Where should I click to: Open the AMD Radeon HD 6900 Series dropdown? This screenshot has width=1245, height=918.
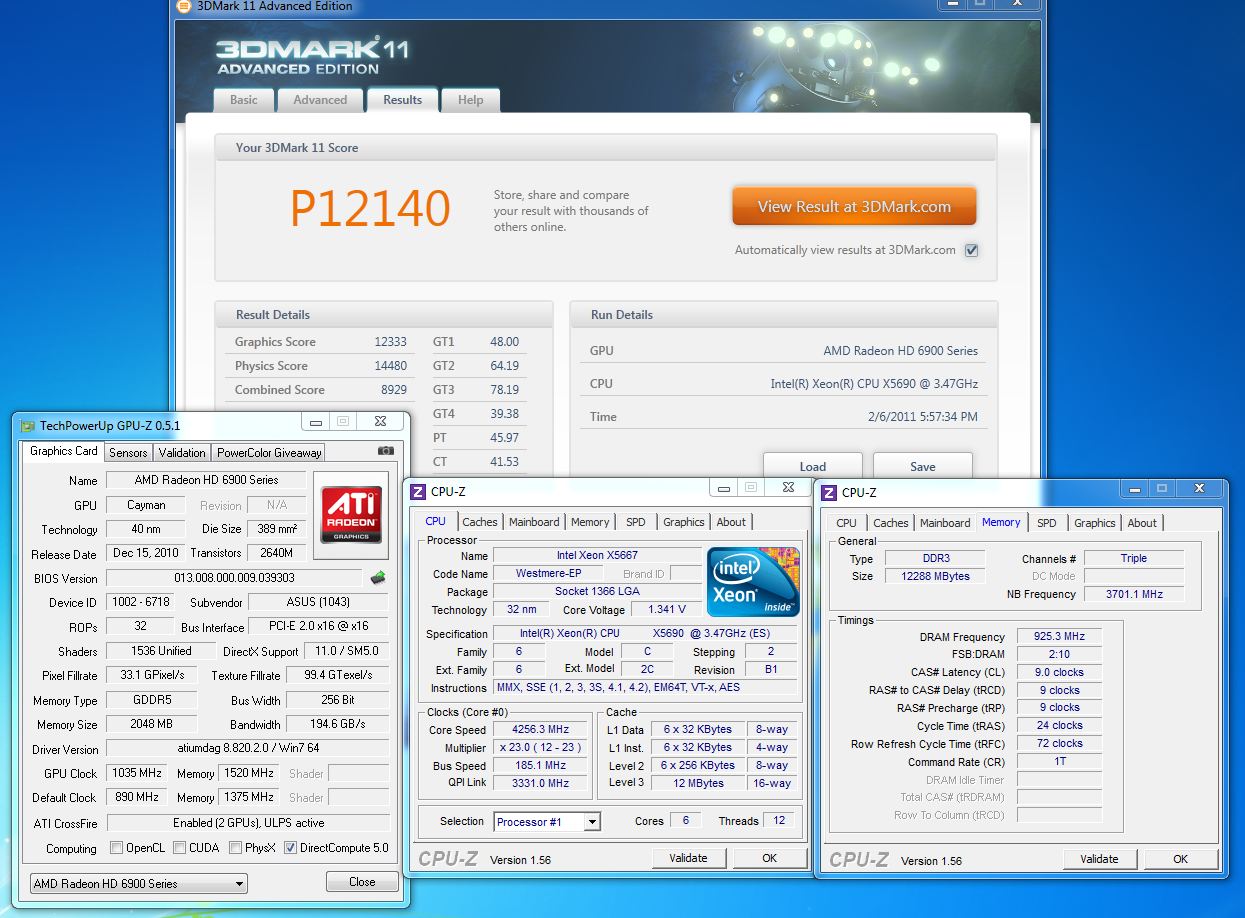(x=138, y=884)
